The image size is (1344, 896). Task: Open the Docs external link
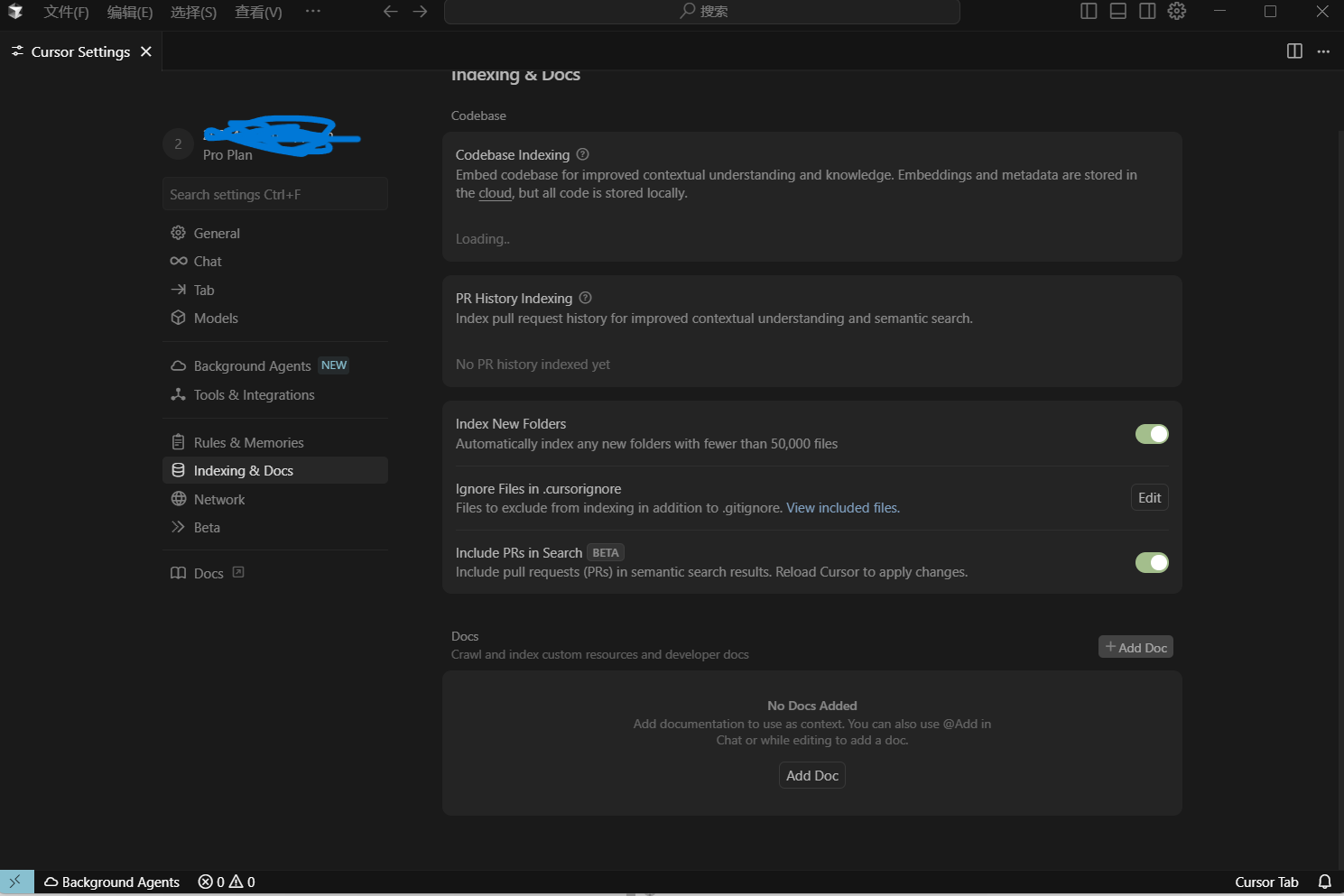275,573
